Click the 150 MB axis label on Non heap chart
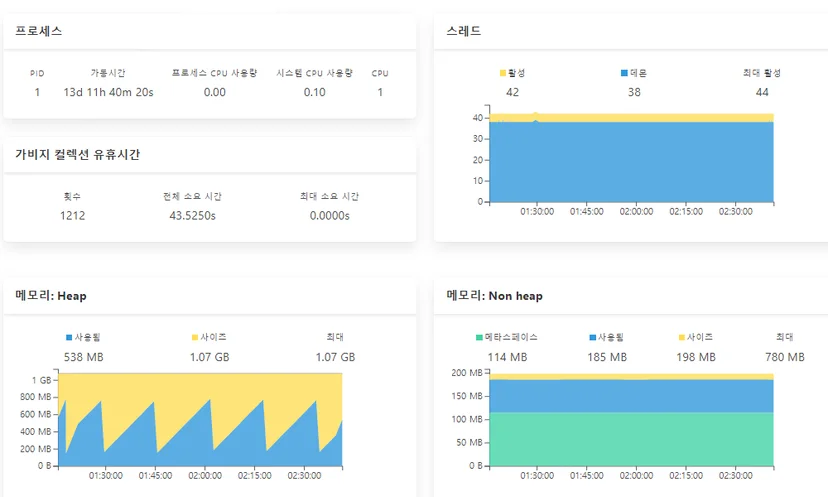Image resolution: width=828 pixels, height=497 pixels. (x=467, y=396)
